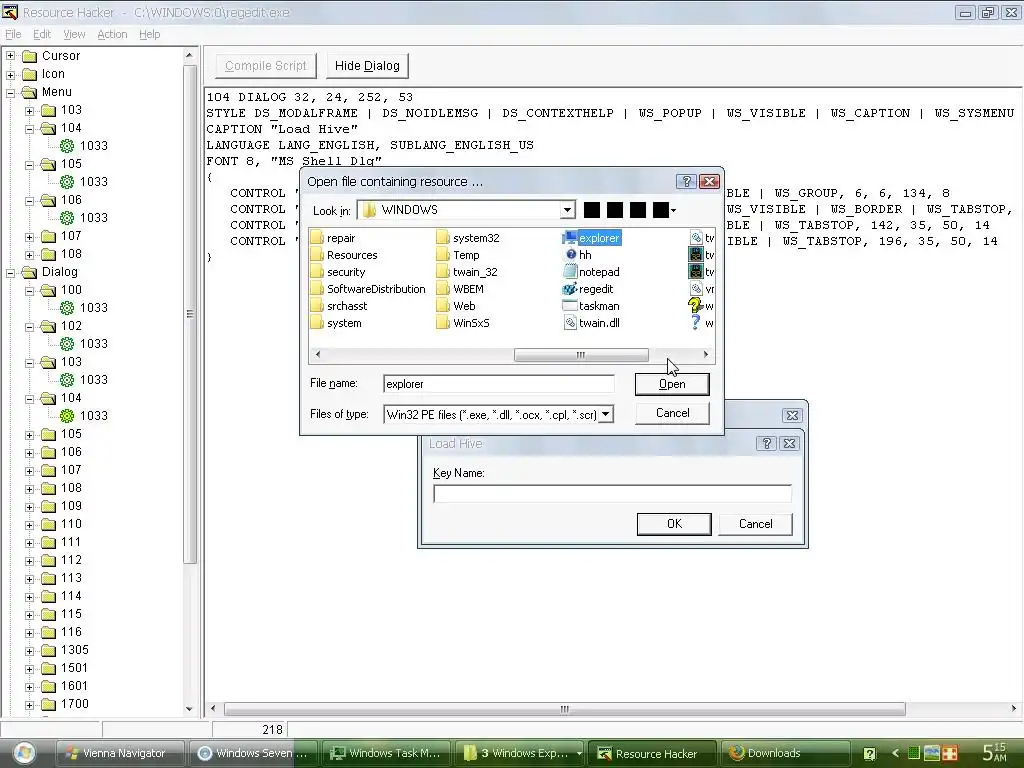This screenshot has height=768, width=1024.
Task: Select the 1033 resource under Dialog 102
Action: tap(84, 344)
